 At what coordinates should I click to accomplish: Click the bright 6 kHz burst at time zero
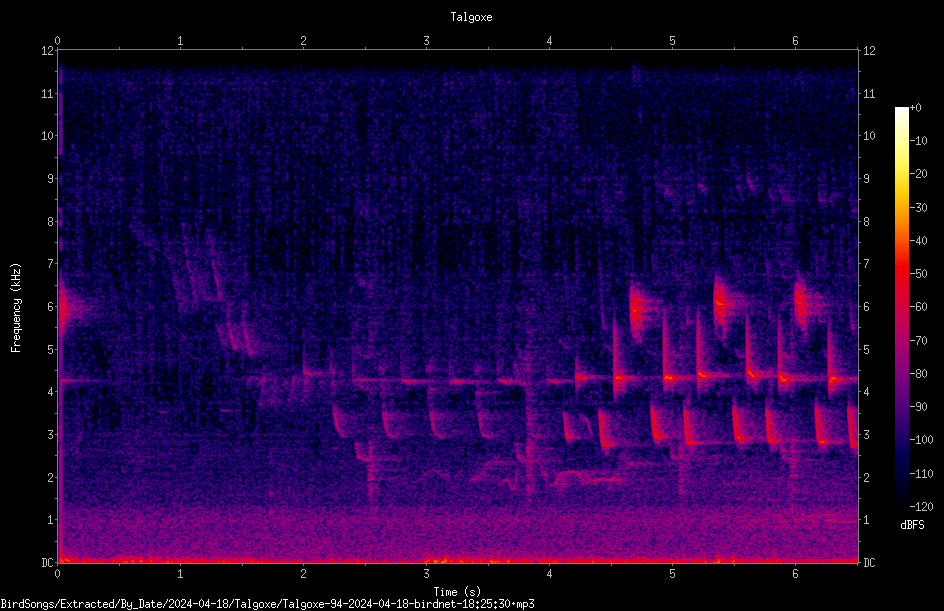tap(67, 308)
